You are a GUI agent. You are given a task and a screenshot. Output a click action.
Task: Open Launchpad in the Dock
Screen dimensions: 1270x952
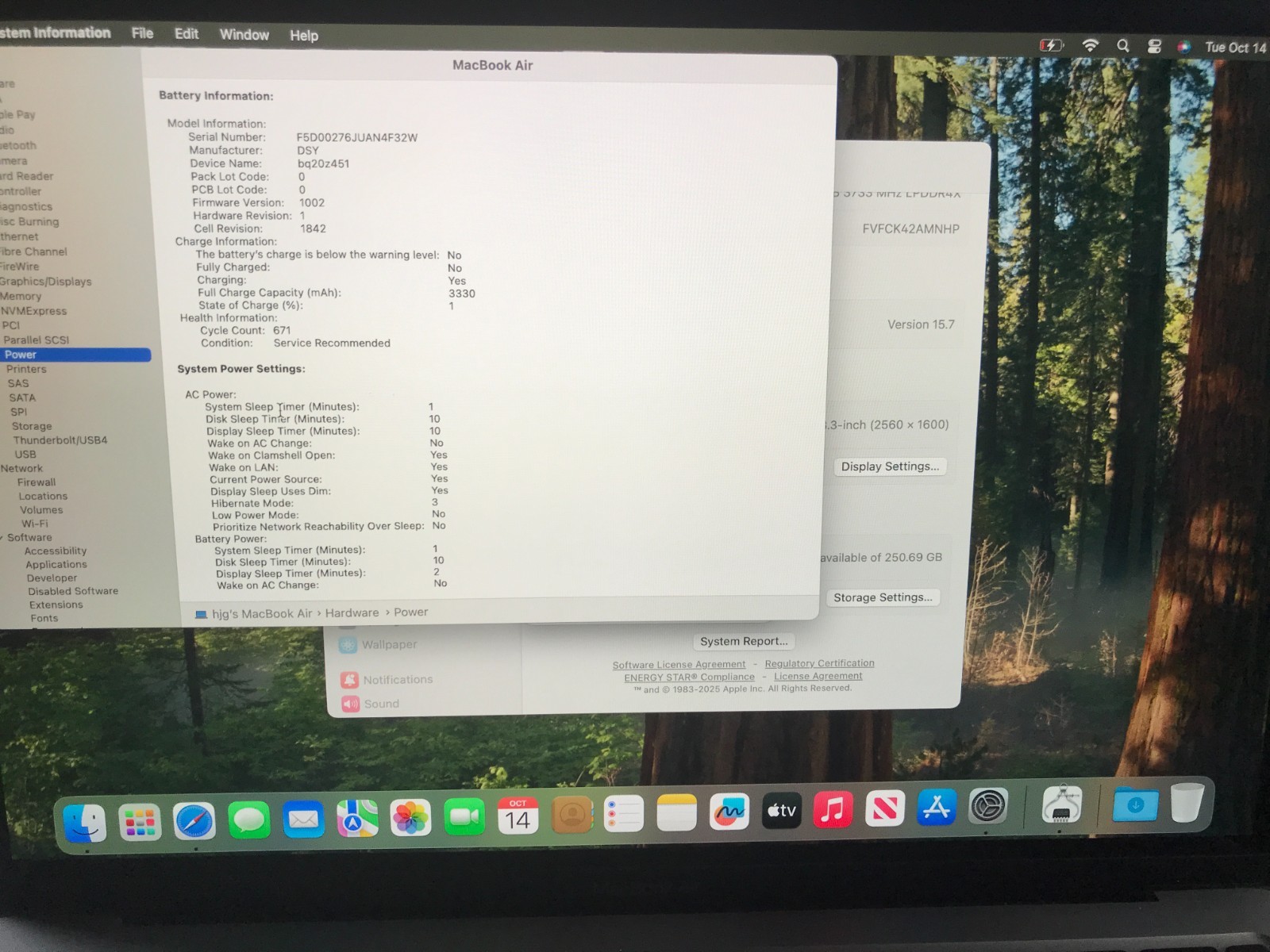pos(140,823)
